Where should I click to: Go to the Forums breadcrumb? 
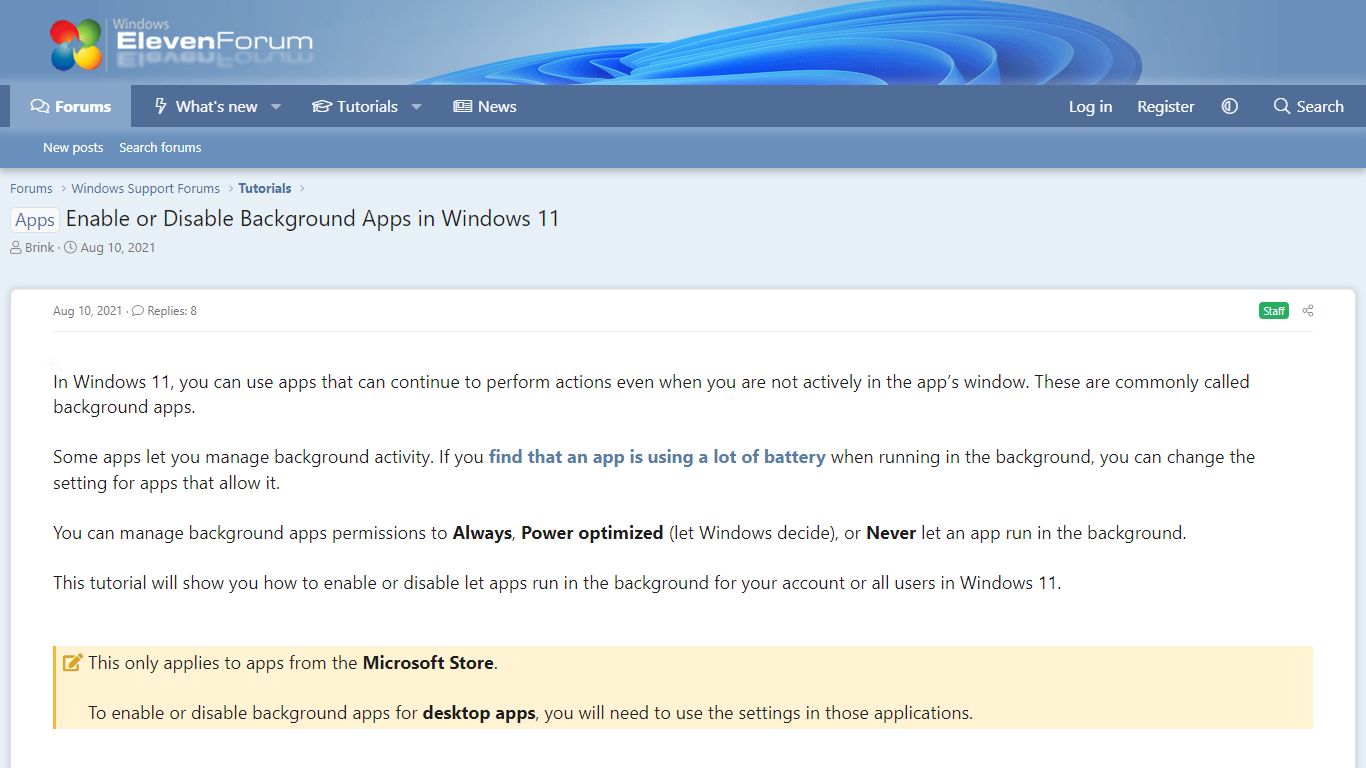pos(31,188)
